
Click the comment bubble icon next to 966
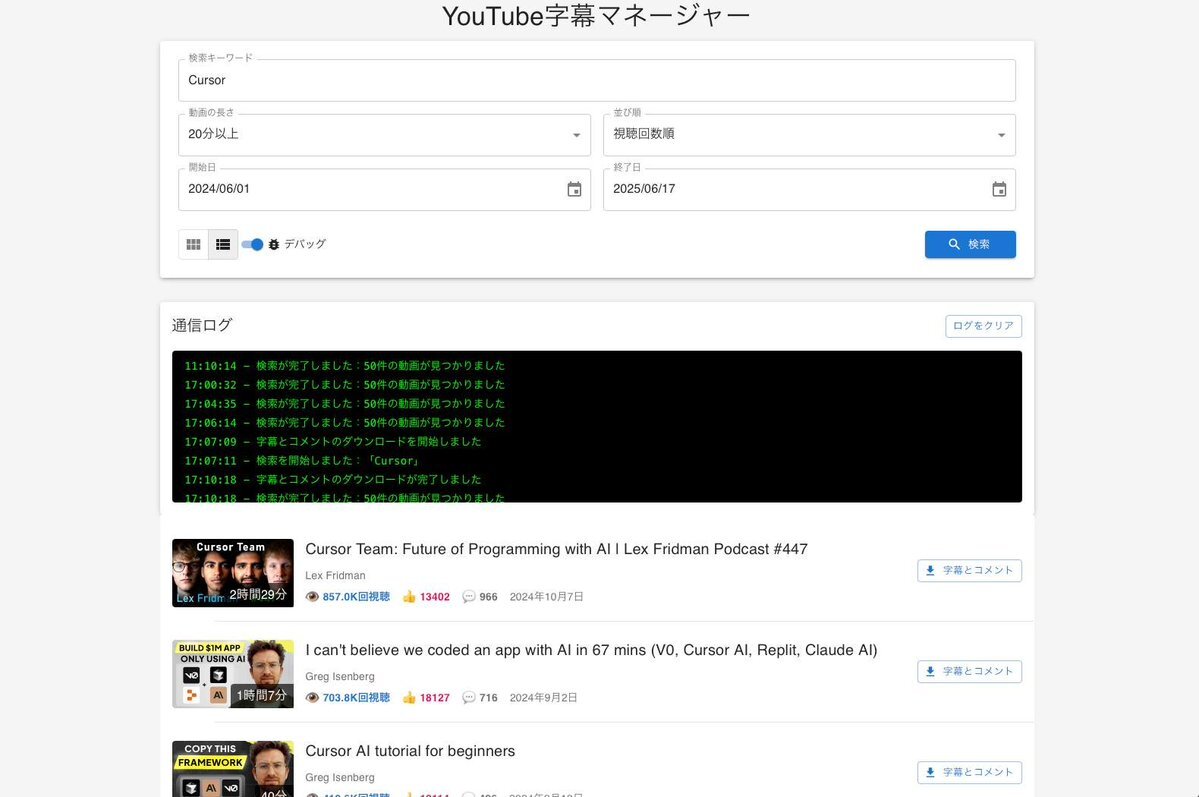point(469,597)
